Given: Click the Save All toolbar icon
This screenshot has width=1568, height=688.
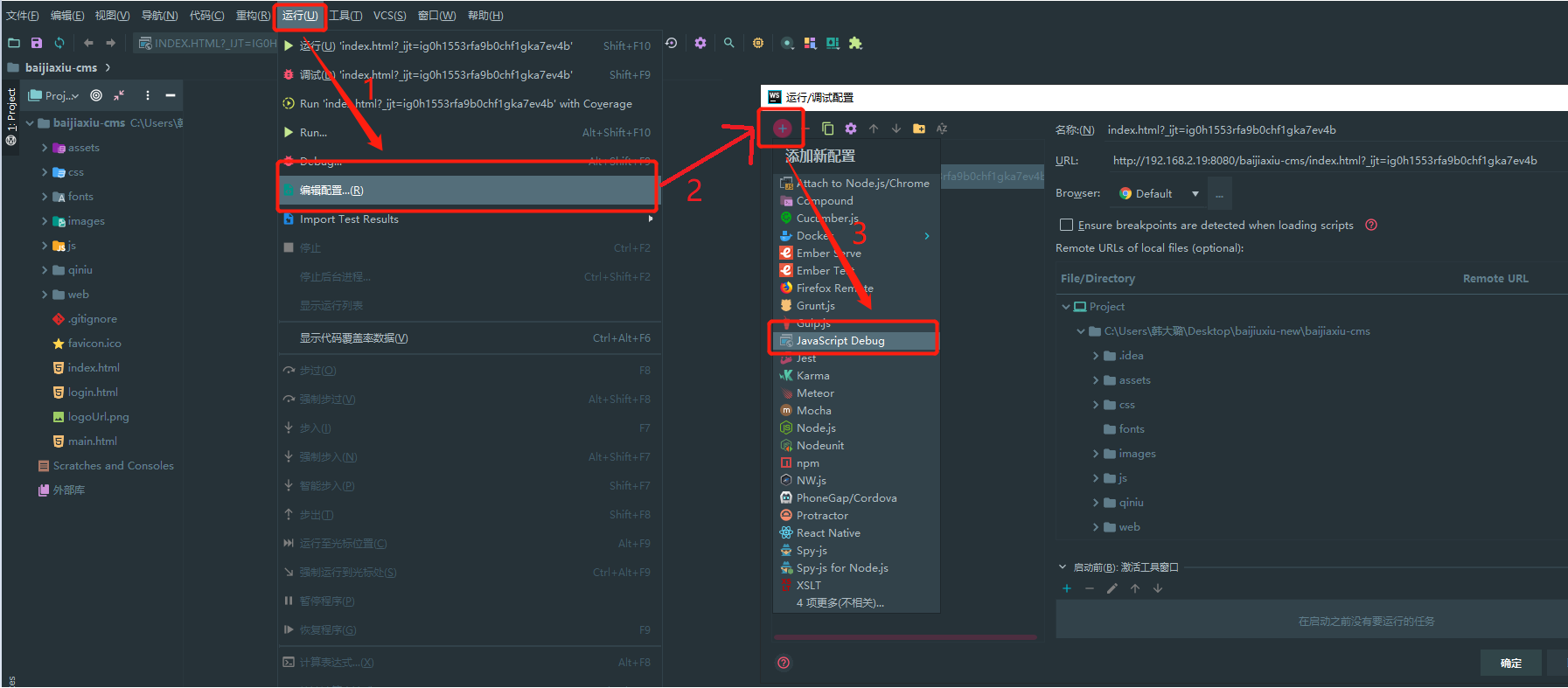Looking at the screenshot, I should 37,43.
